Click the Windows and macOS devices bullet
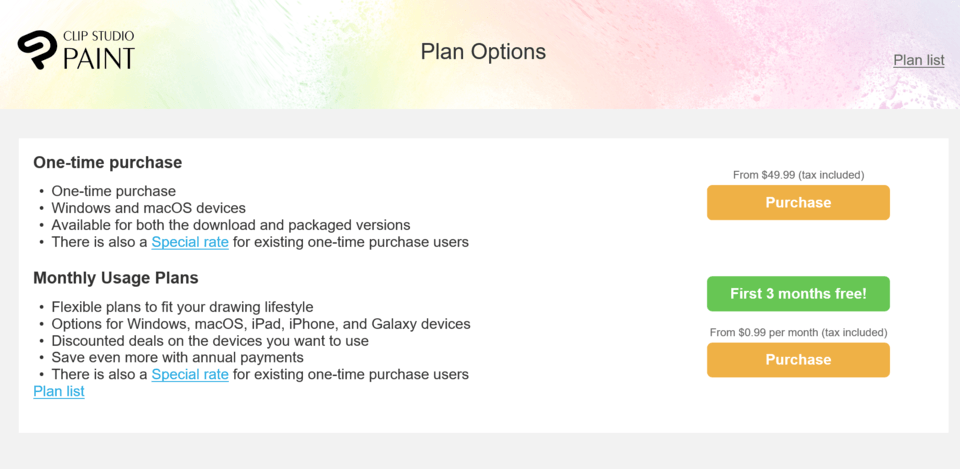The image size is (960, 469). (148, 208)
